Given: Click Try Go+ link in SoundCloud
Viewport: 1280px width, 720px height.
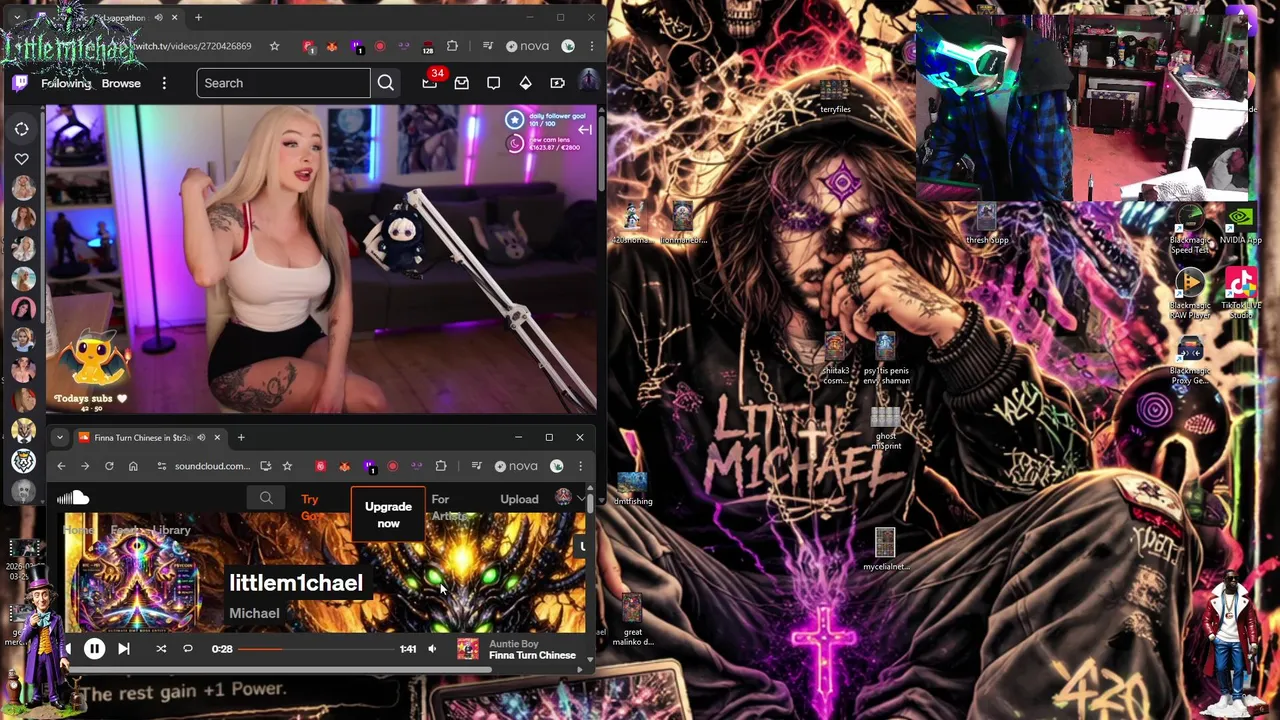Looking at the screenshot, I should point(310,507).
